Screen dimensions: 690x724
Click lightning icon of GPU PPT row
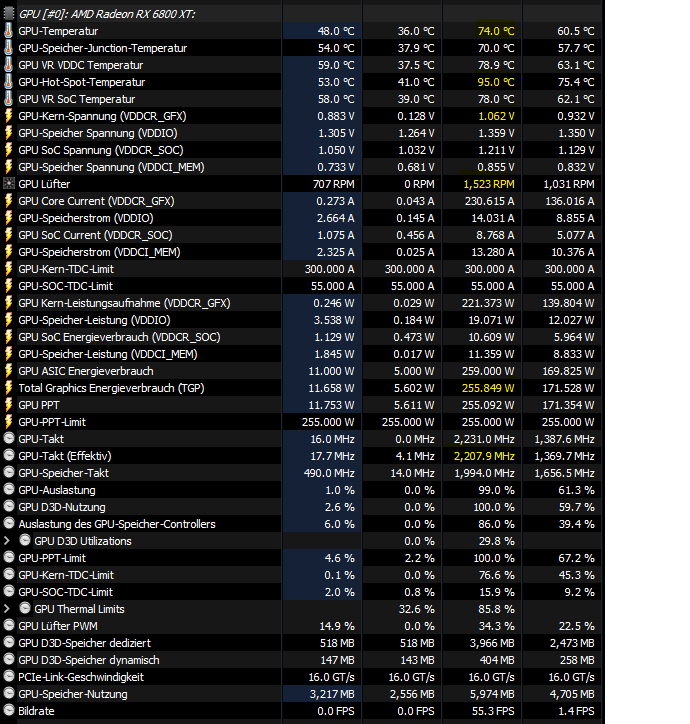point(8,405)
